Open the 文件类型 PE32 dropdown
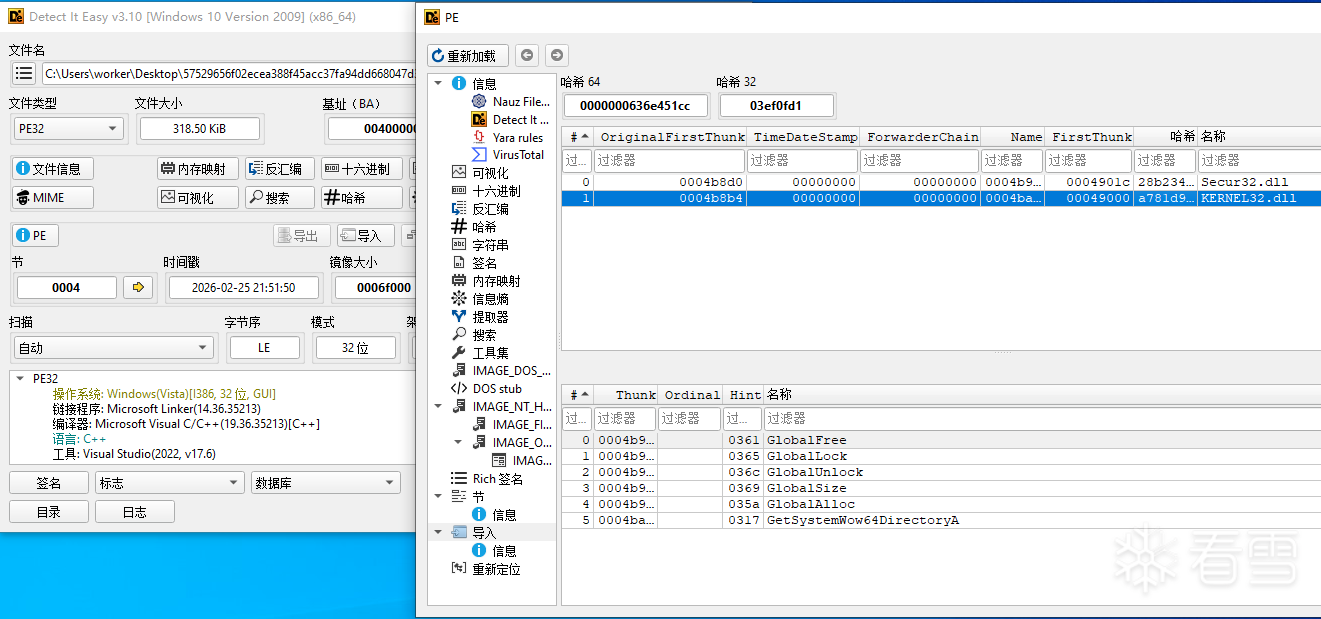 point(68,128)
